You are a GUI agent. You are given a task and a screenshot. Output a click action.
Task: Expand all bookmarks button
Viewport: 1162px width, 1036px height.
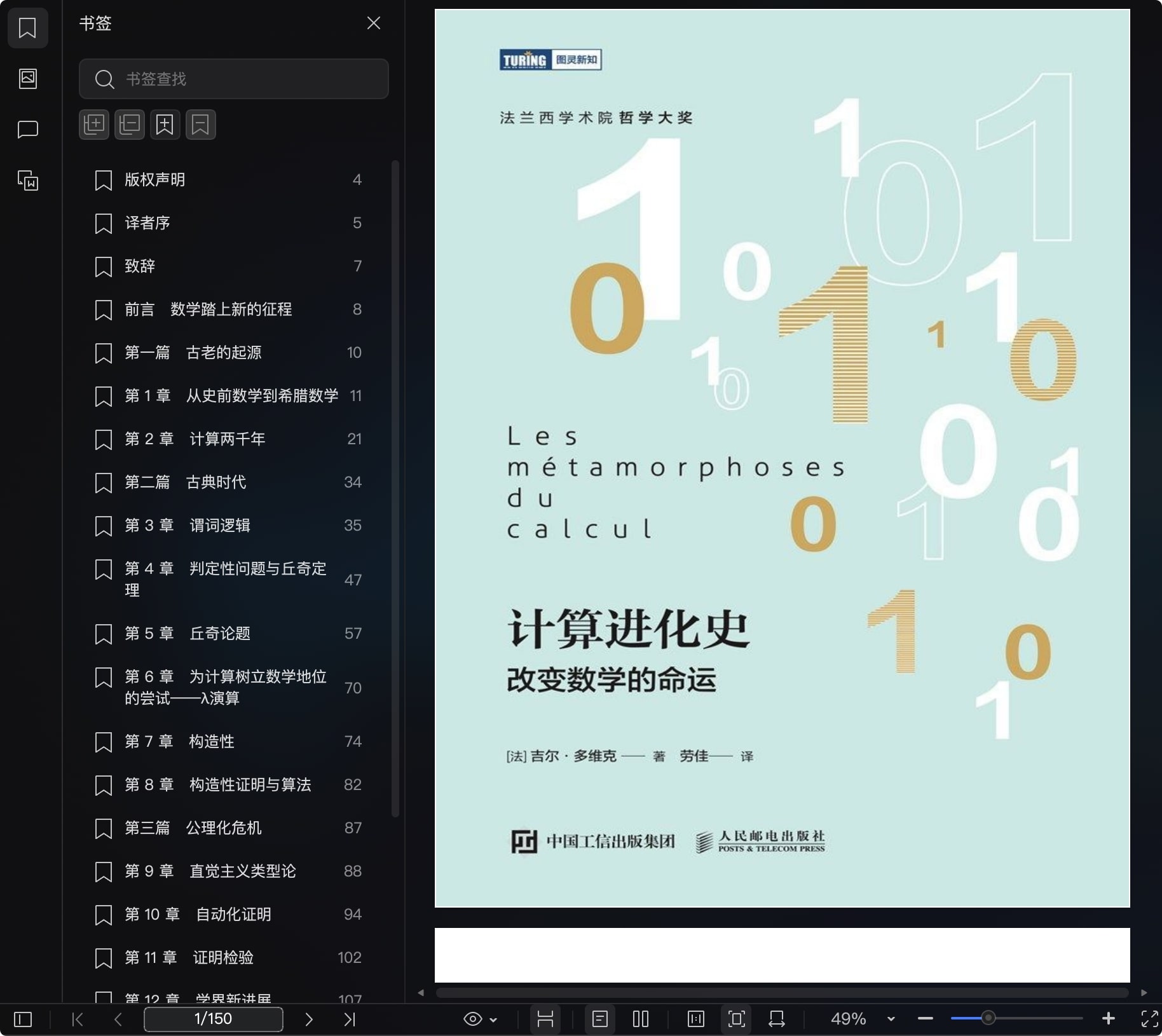point(94,125)
